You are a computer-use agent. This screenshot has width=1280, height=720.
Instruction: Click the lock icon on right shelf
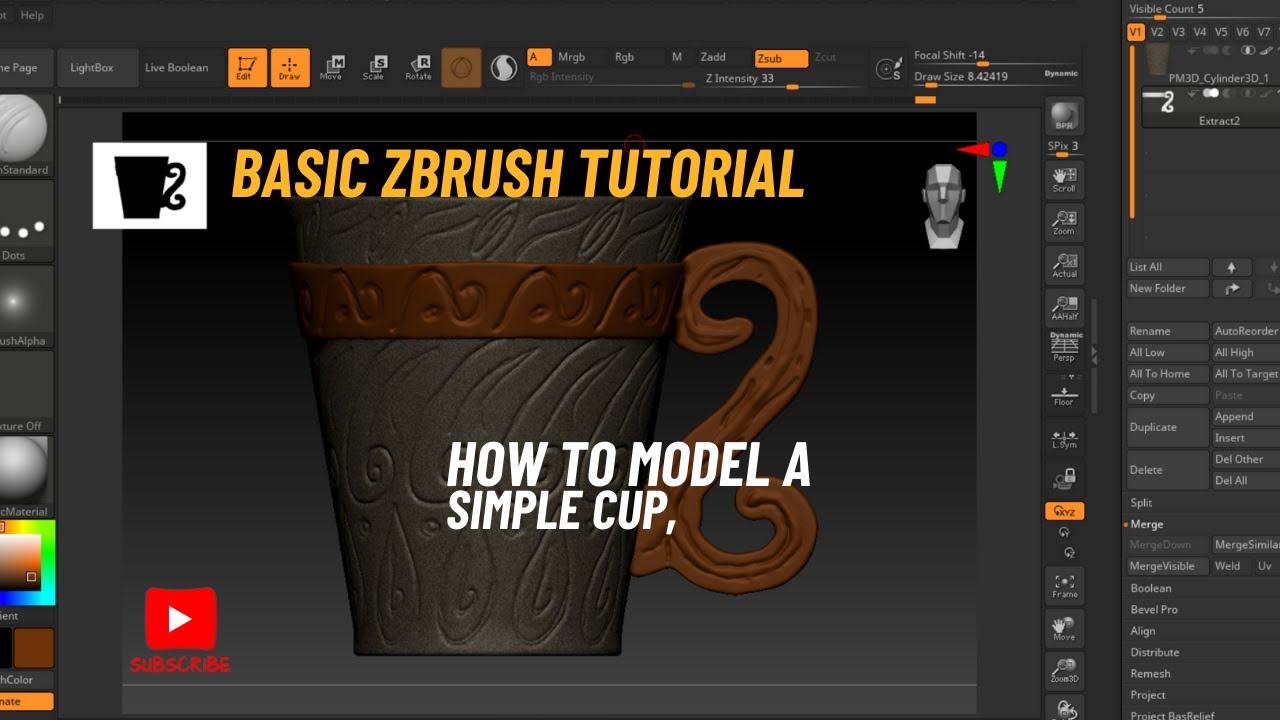pyautogui.click(x=1064, y=478)
